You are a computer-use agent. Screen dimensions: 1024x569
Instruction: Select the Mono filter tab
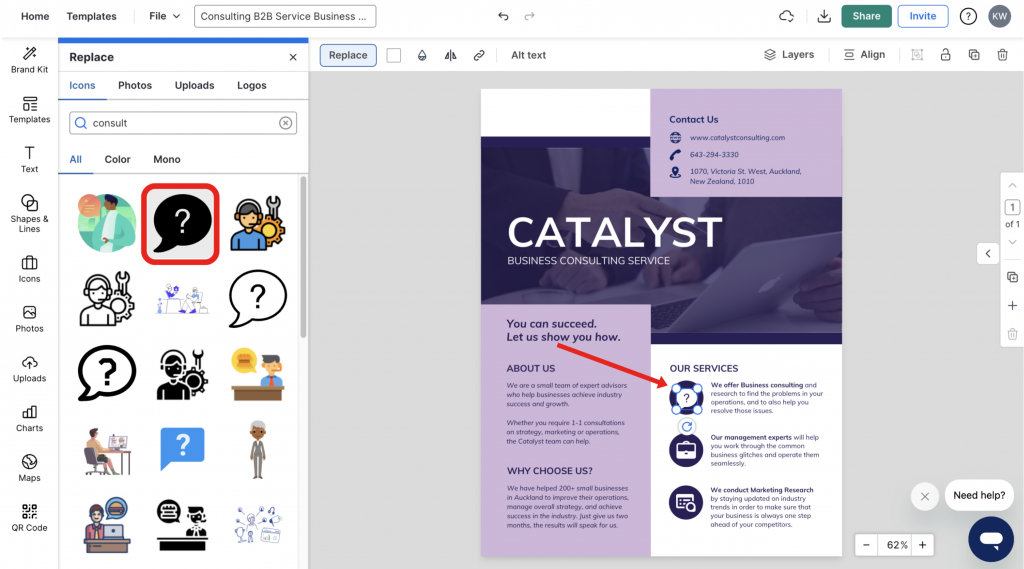coord(167,159)
